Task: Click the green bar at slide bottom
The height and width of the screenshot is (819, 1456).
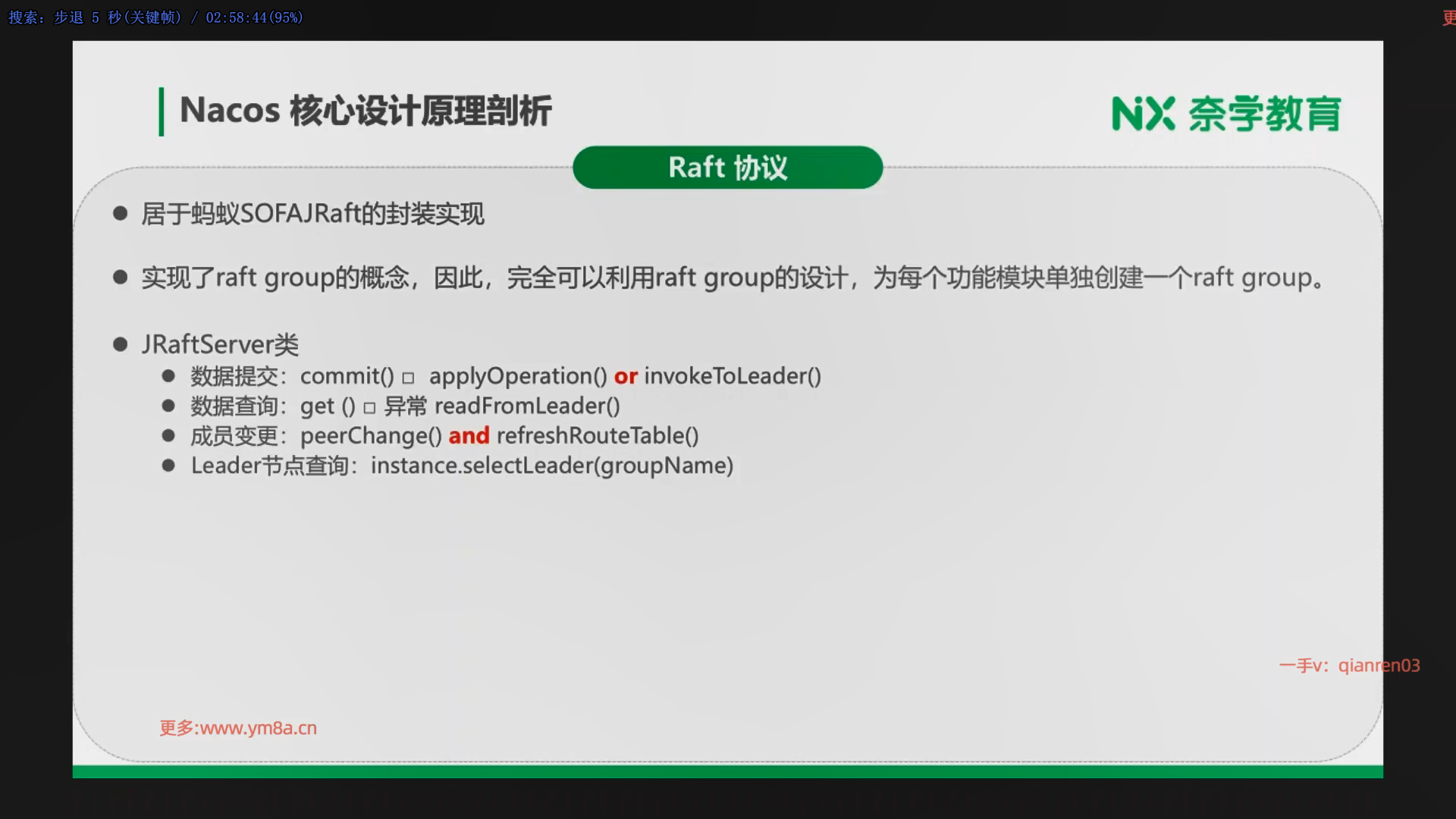Action: pos(727,772)
